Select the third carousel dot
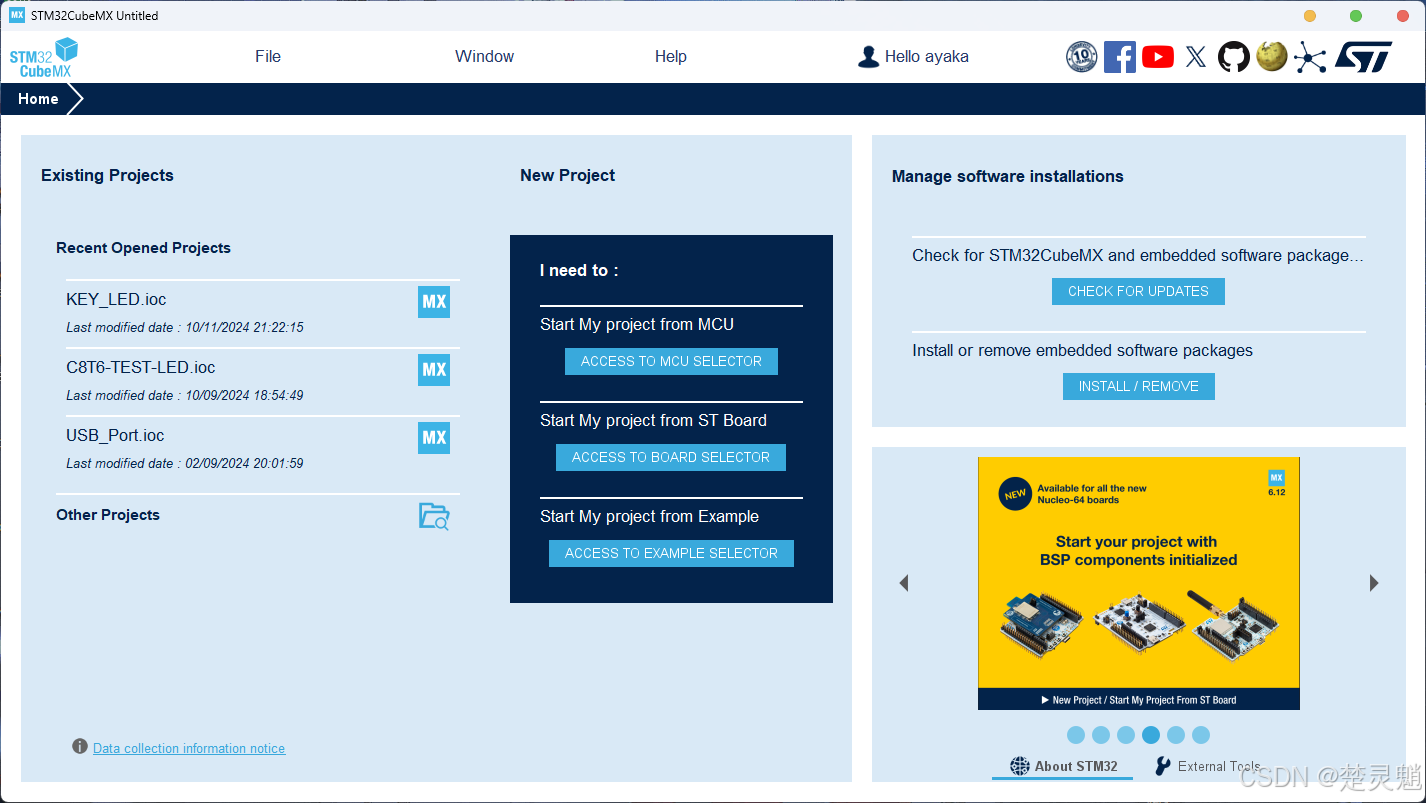 pos(1126,735)
